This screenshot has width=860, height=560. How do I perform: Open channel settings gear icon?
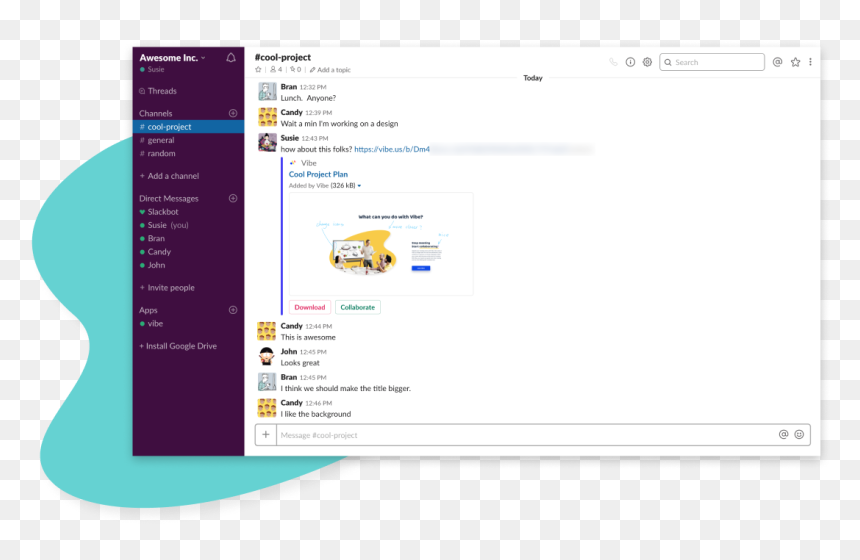point(647,62)
